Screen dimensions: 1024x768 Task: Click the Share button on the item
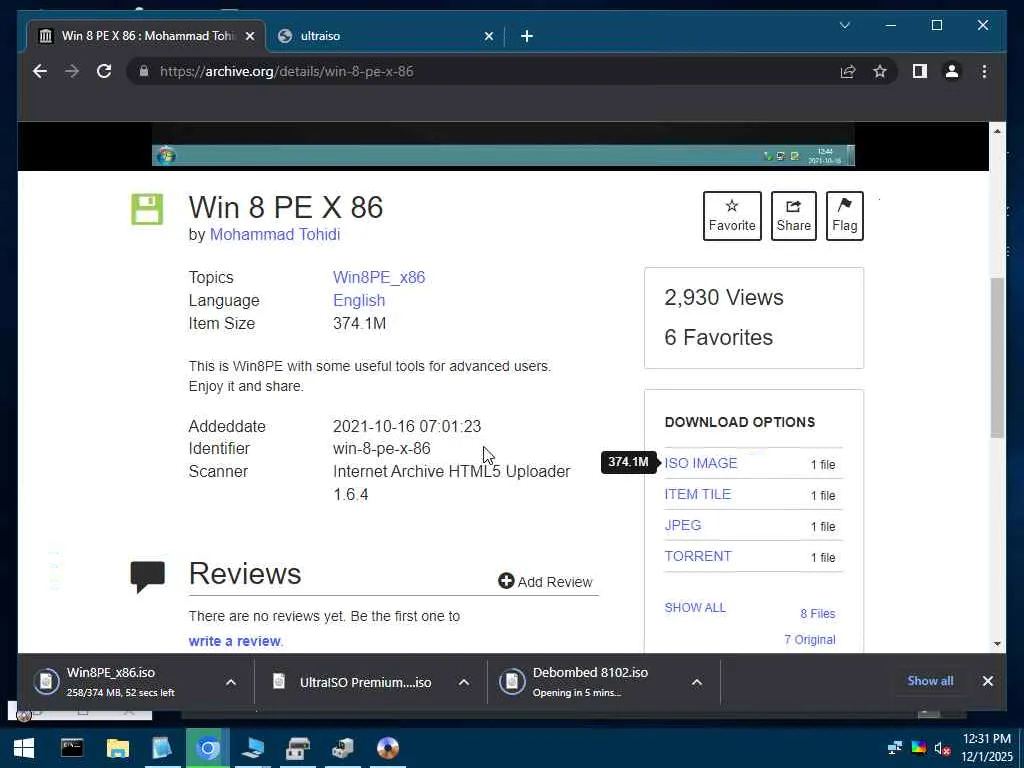pyautogui.click(x=793, y=216)
